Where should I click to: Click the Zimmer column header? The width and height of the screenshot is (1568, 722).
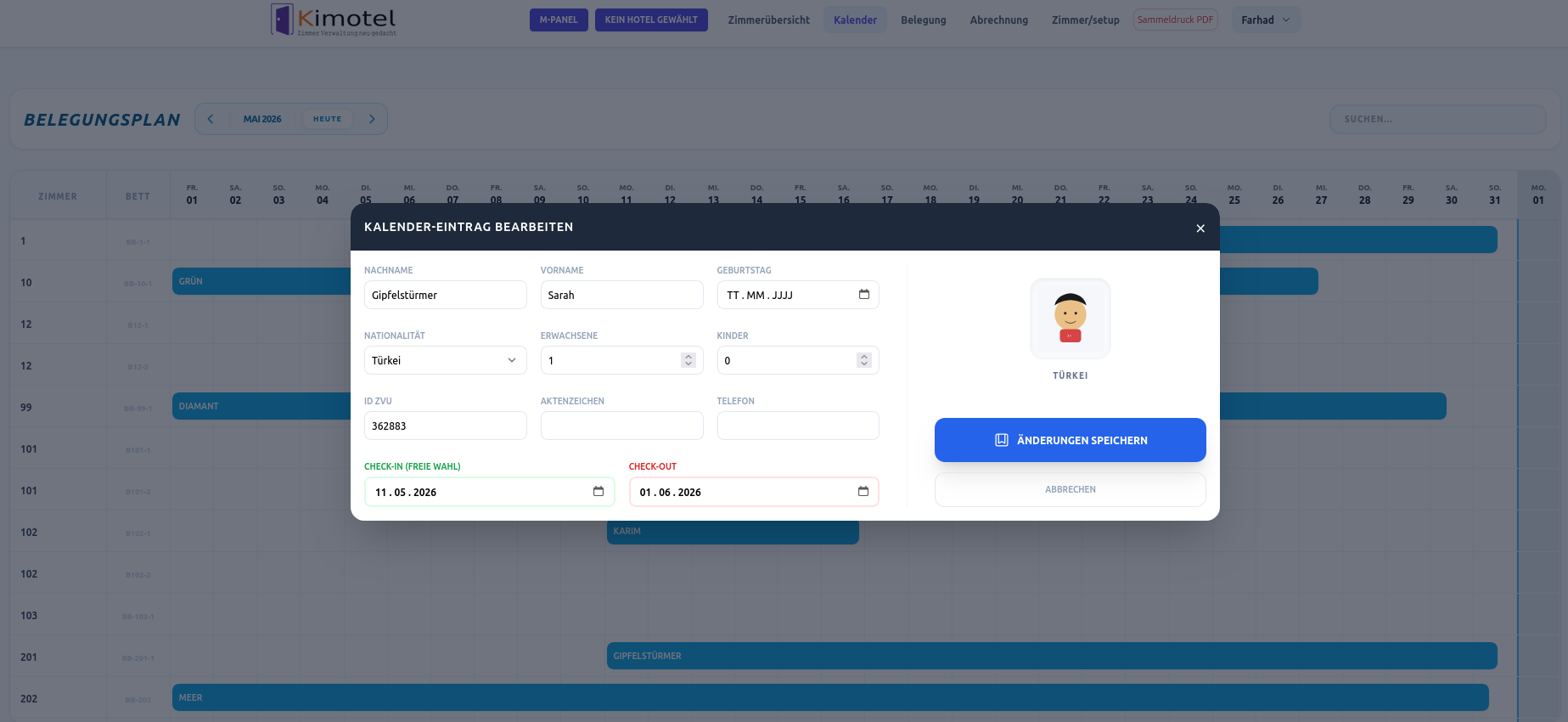tap(58, 196)
